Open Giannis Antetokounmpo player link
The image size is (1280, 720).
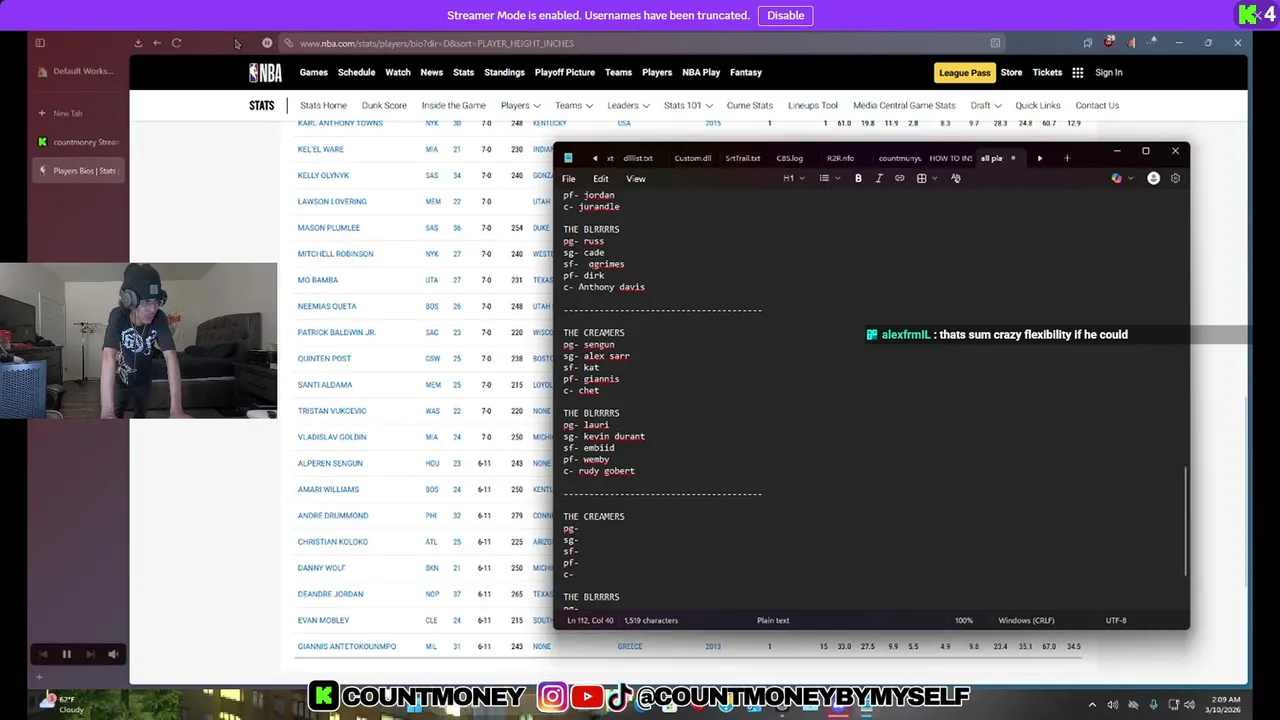click(x=346, y=646)
